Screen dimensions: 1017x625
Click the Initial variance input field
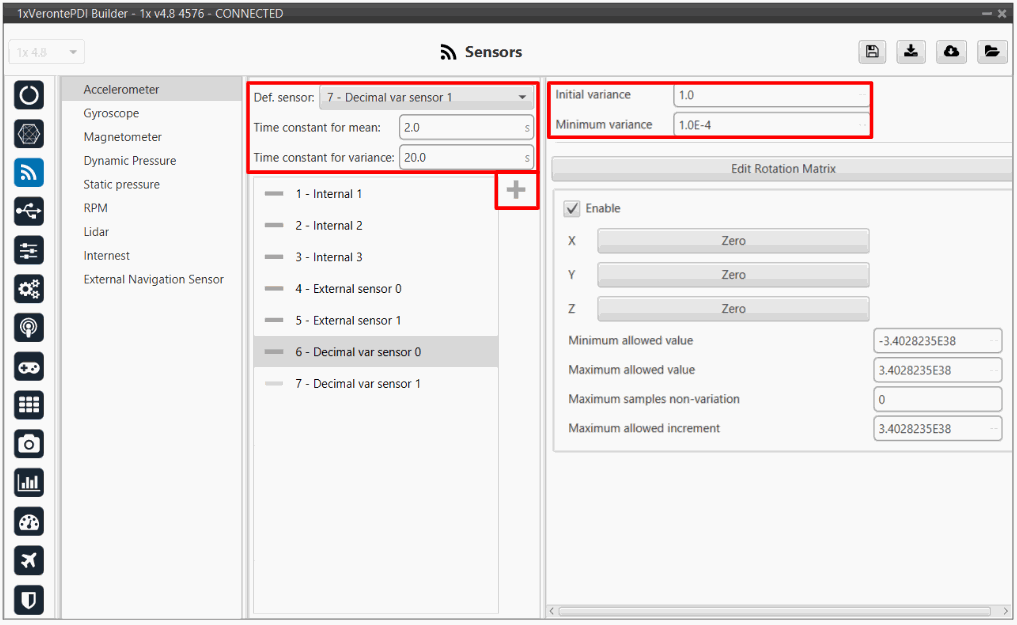coord(769,95)
